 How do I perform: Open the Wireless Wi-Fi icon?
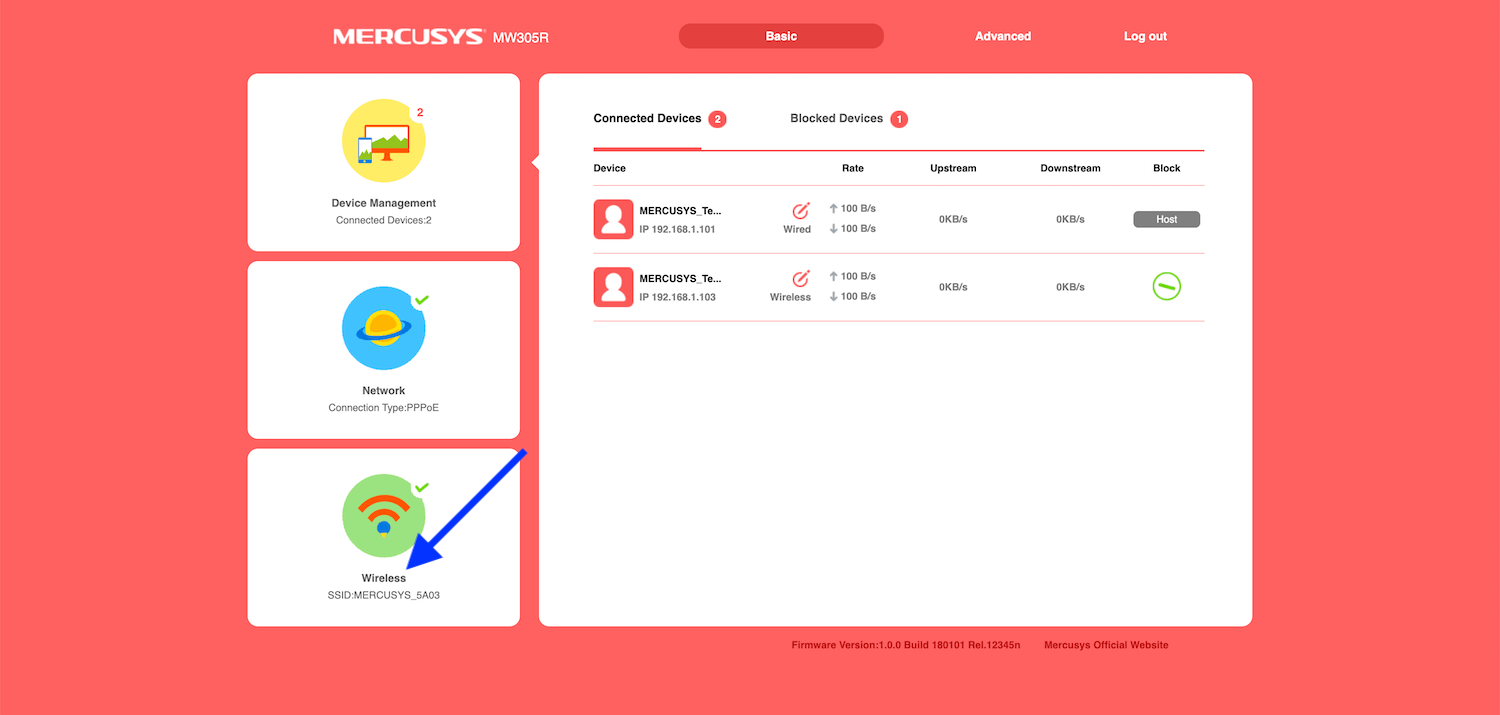[x=383, y=516]
